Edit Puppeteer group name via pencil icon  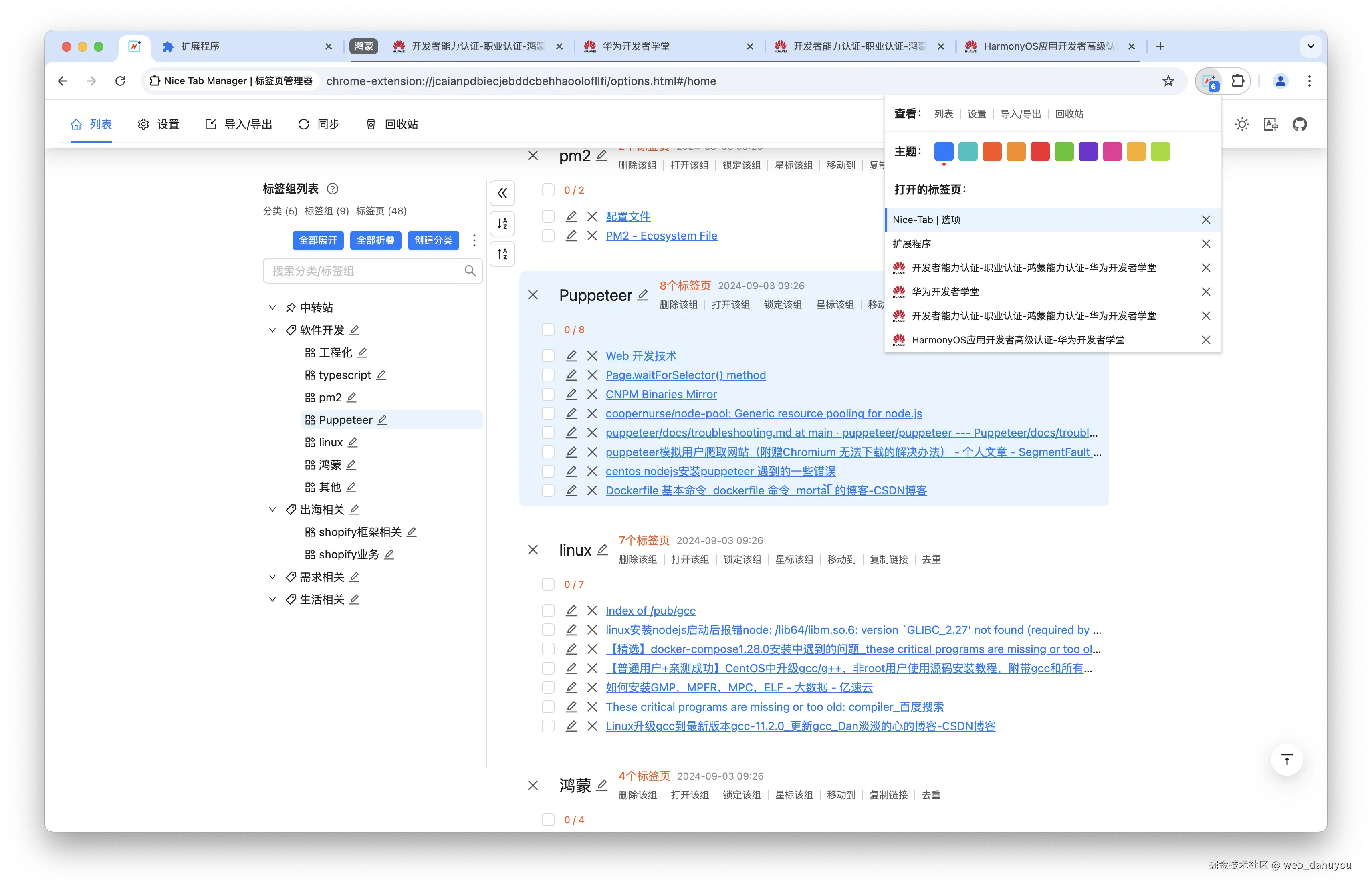click(x=642, y=296)
